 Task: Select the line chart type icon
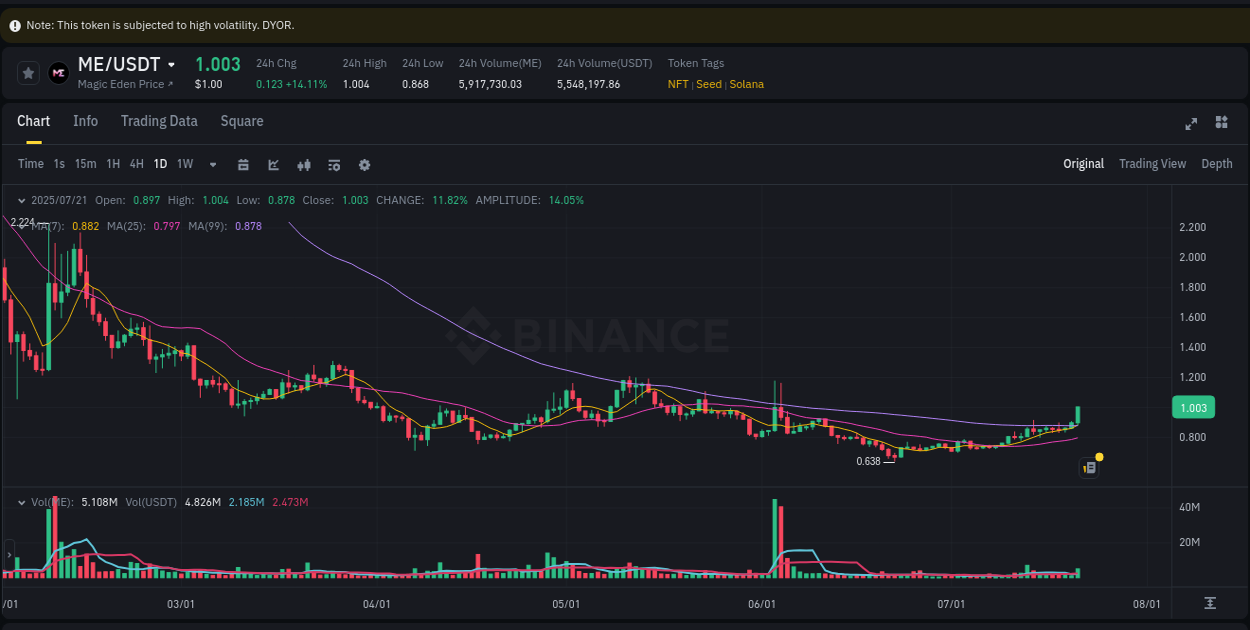click(273, 164)
